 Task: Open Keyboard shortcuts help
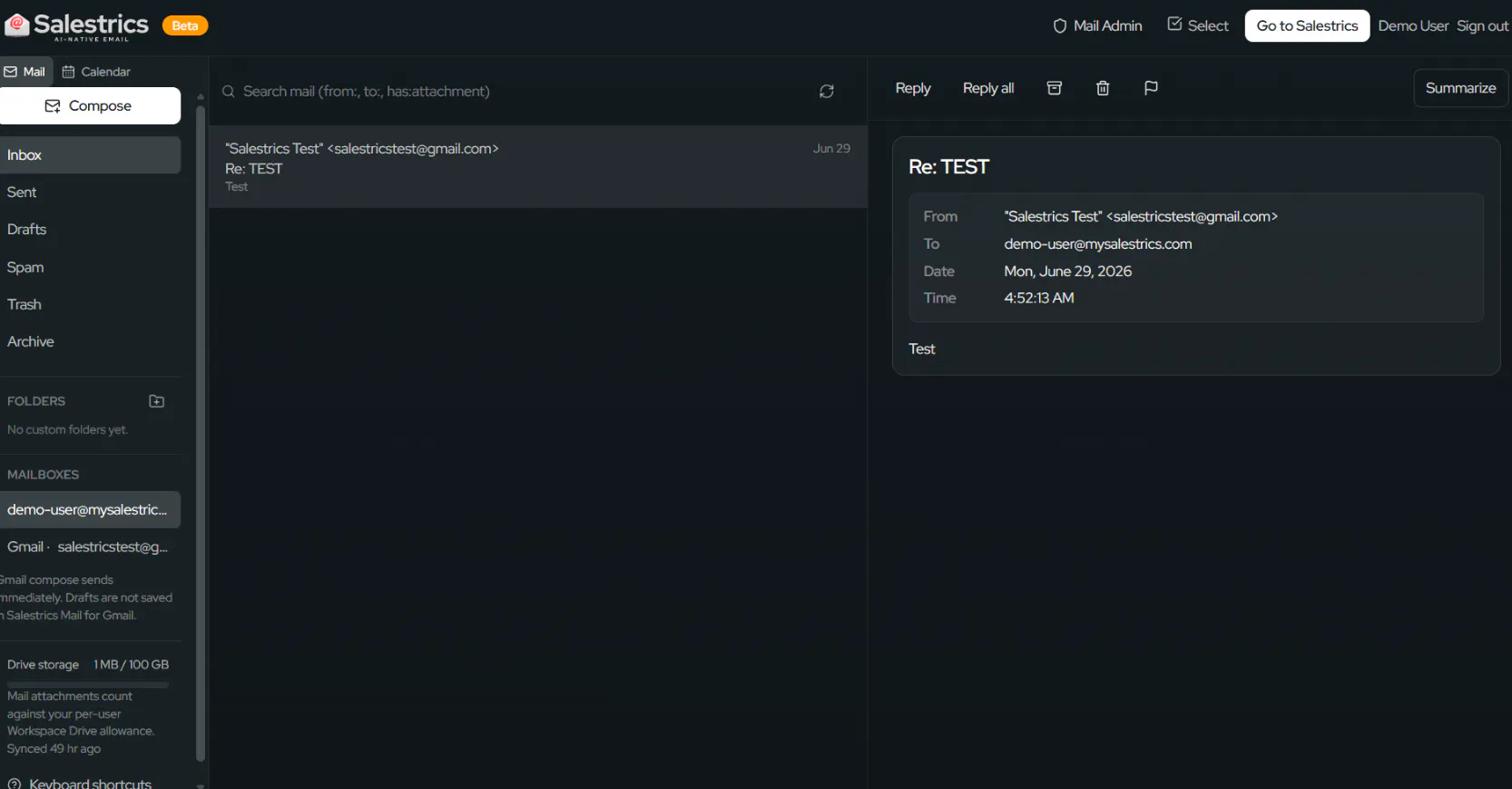[x=80, y=783]
